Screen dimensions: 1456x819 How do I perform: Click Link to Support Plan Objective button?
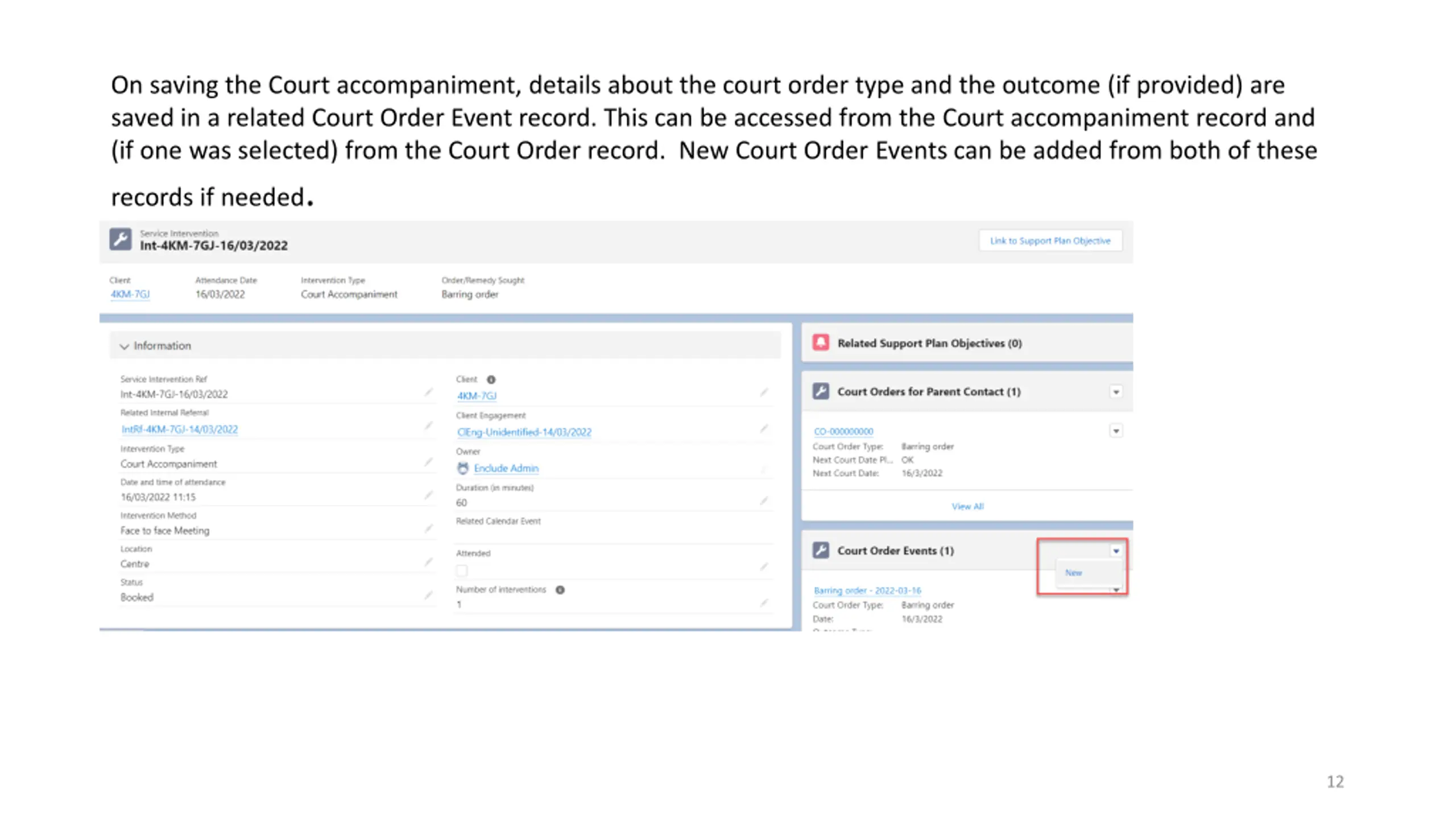[1050, 241]
